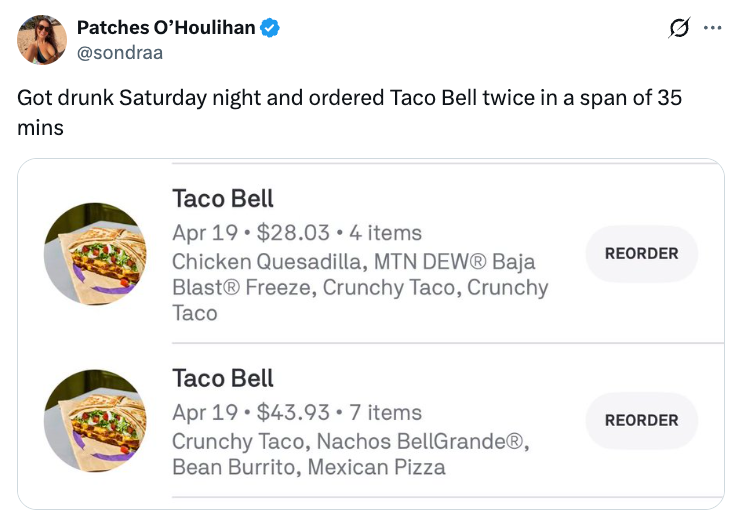Open the Taco Bell title of the $43.93 order
The width and height of the screenshot is (742, 528).
pos(223,378)
